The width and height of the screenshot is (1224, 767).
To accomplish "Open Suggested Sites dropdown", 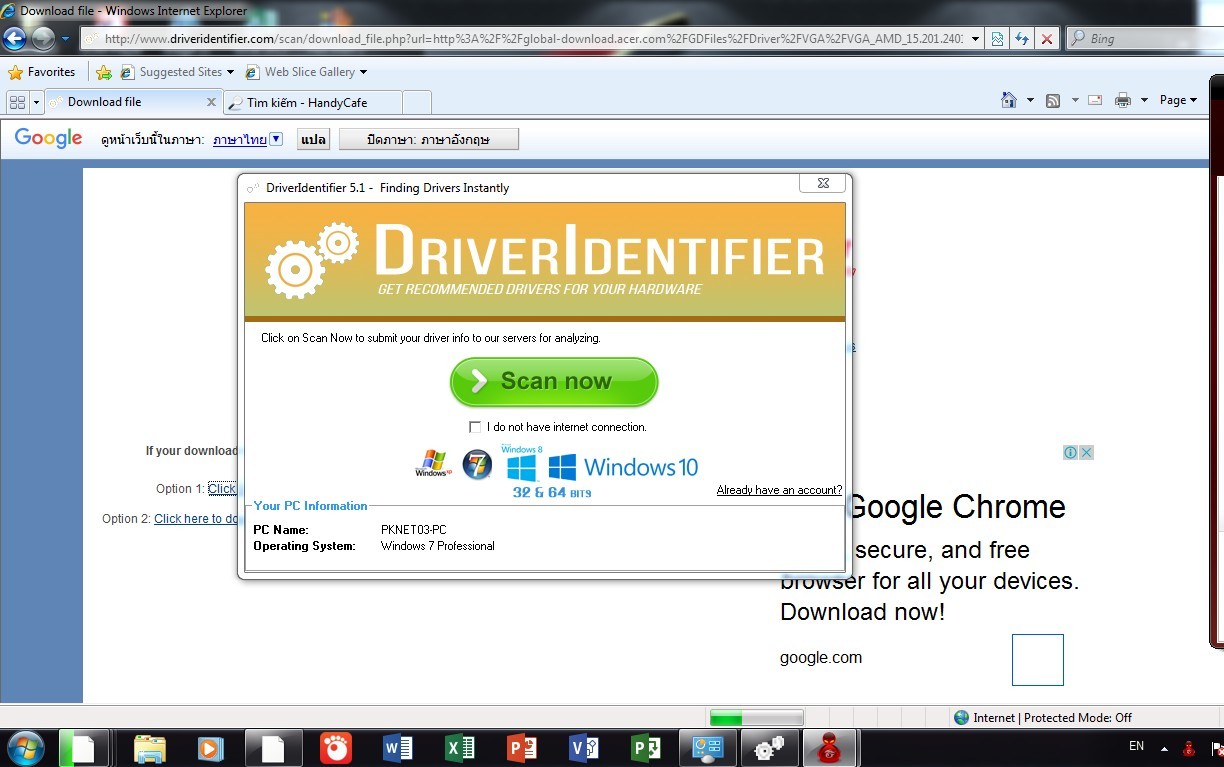I will [x=177, y=72].
